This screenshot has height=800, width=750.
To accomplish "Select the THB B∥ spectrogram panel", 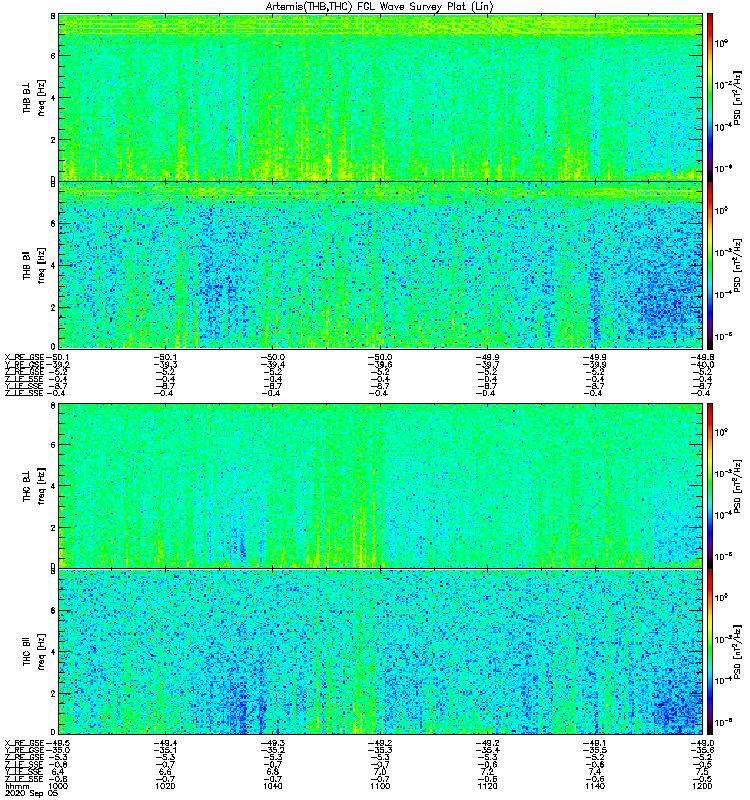I will 381,265.
